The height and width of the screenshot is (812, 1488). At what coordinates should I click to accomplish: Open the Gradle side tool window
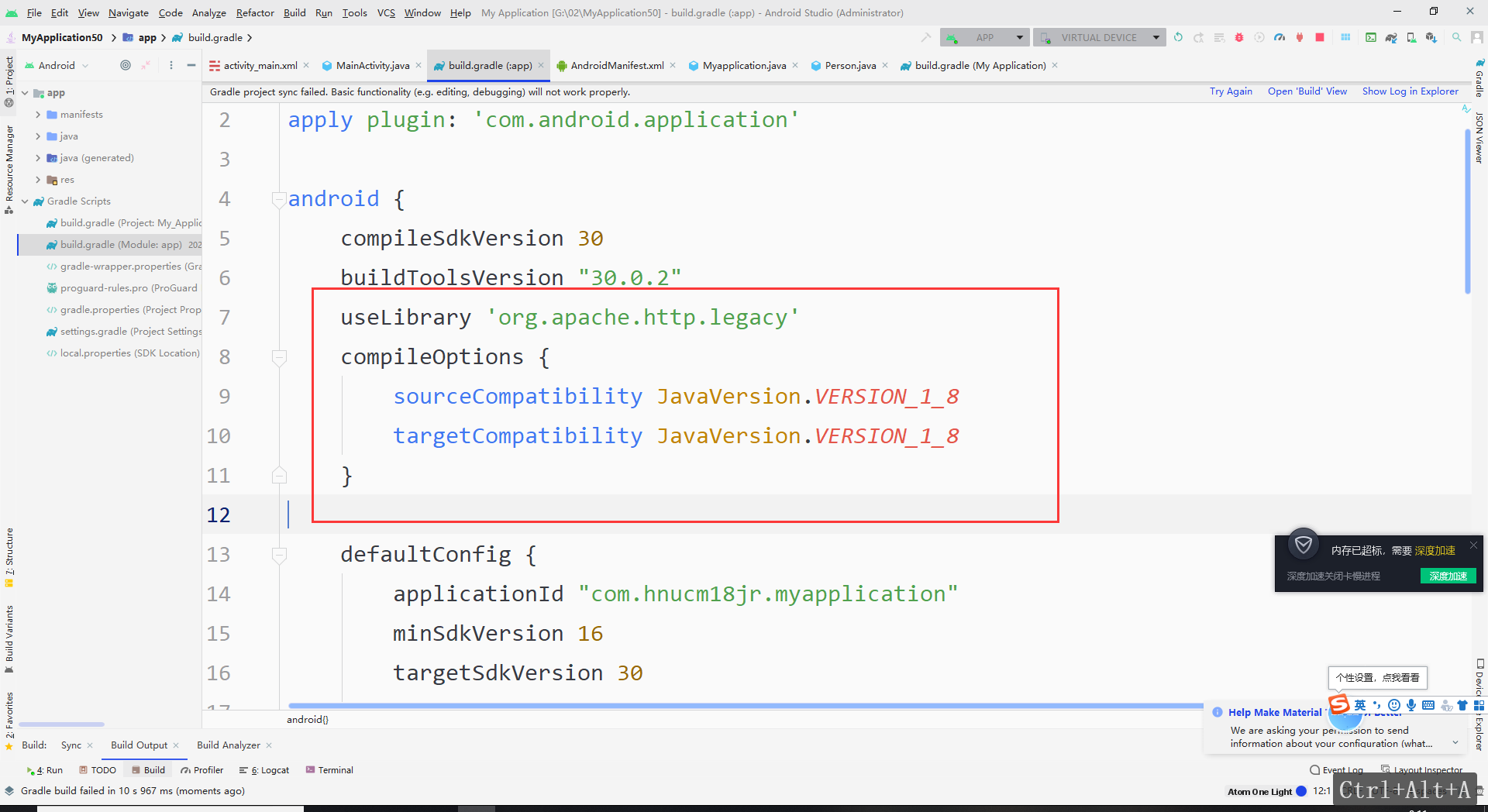click(1479, 77)
